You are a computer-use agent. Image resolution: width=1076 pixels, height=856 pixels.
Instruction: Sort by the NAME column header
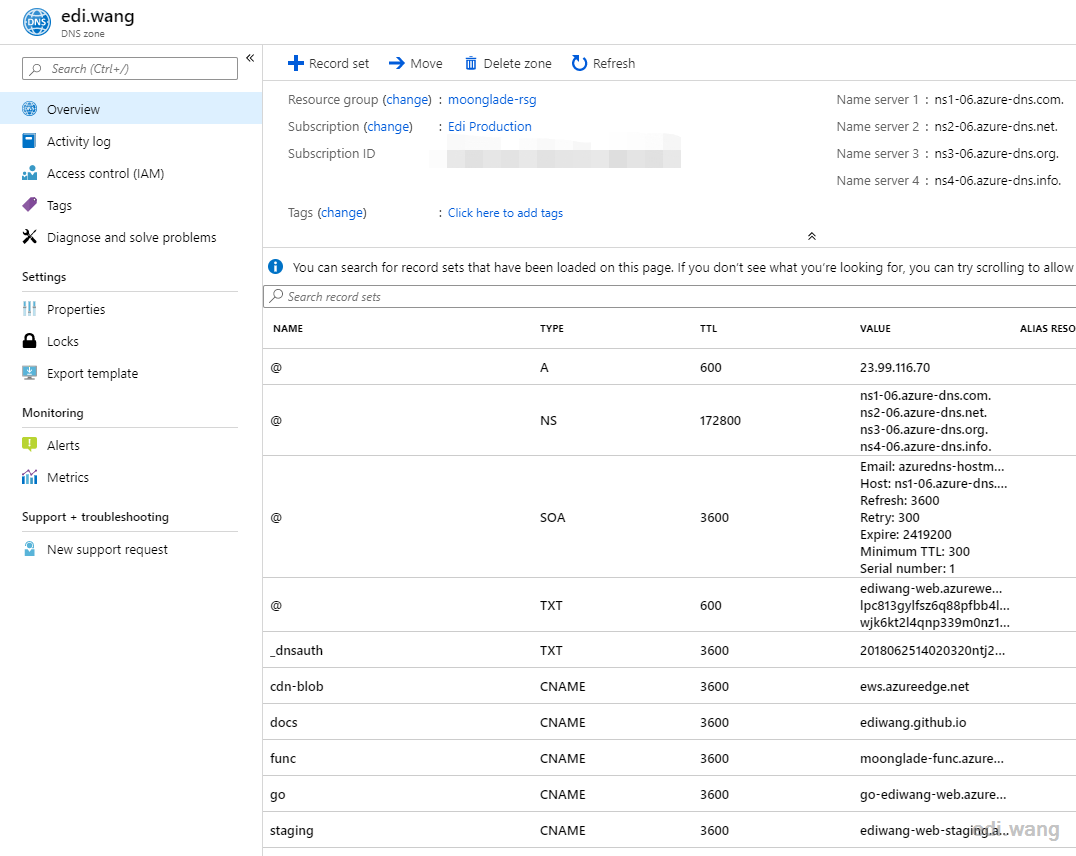[x=288, y=329]
